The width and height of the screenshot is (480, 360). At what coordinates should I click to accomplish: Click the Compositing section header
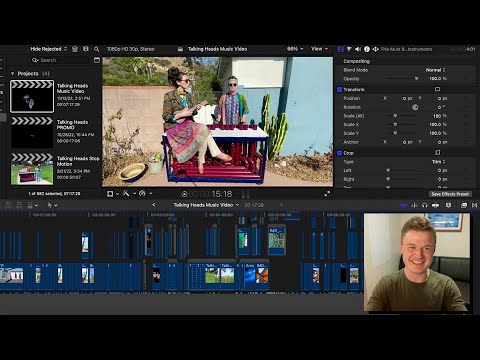pyautogui.click(x=356, y=61)
